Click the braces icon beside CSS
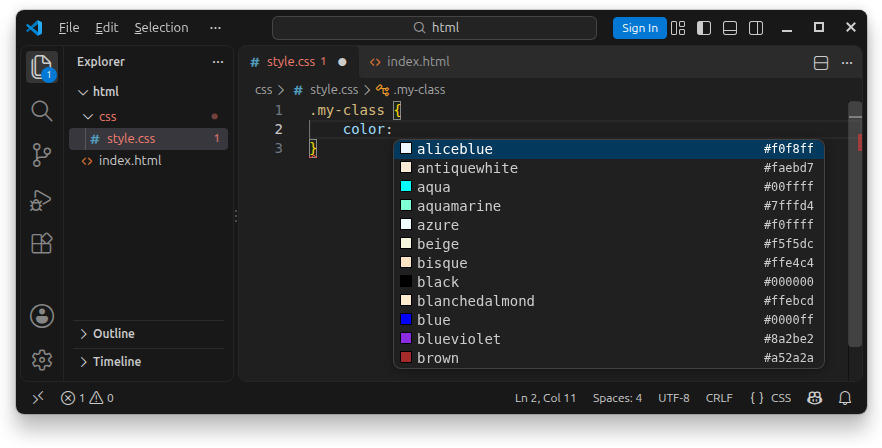The height and width of the screenshot is (448, 882). (x=757, y=398)
